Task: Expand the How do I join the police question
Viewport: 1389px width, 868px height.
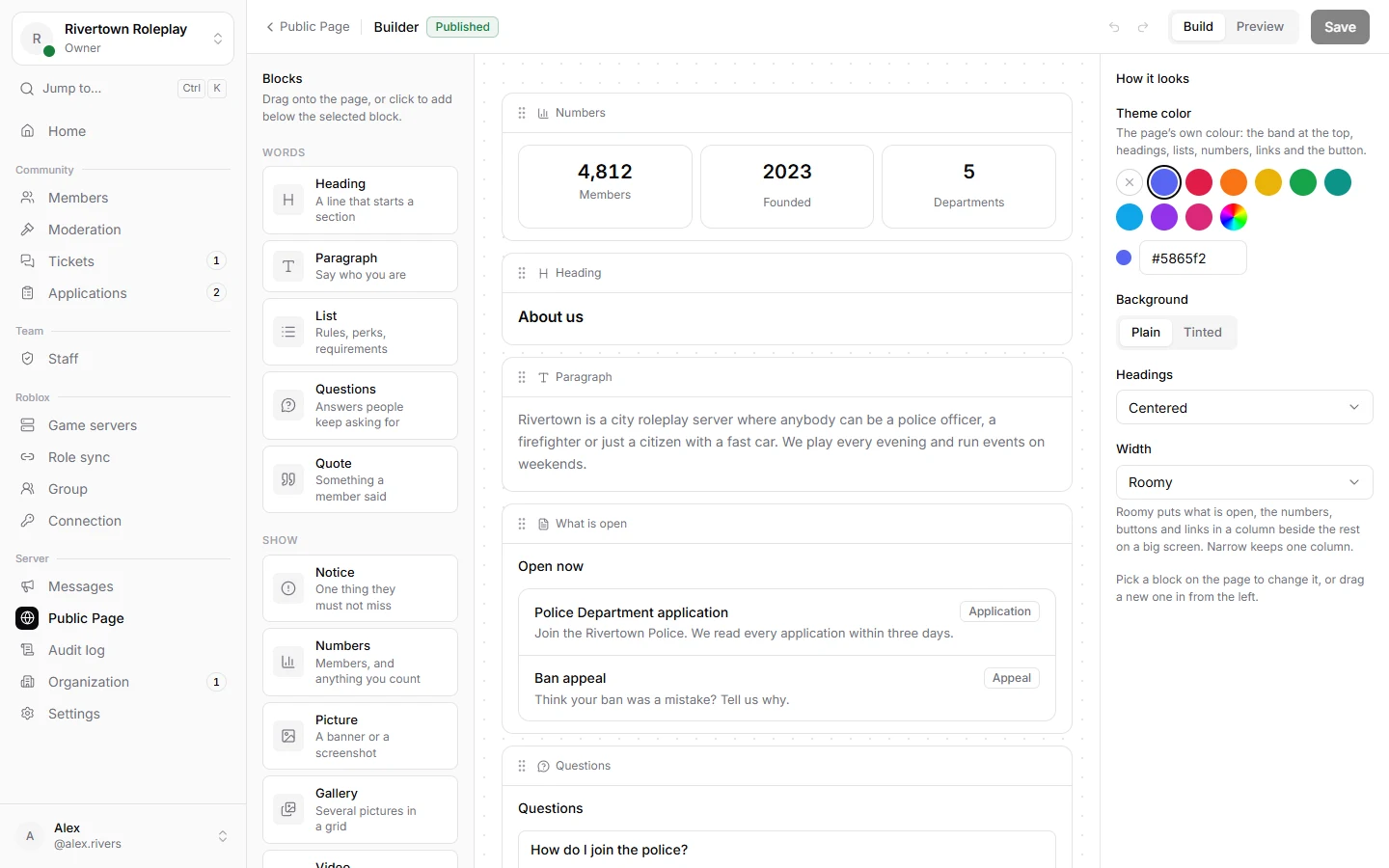Action: [x=787, y=850]
